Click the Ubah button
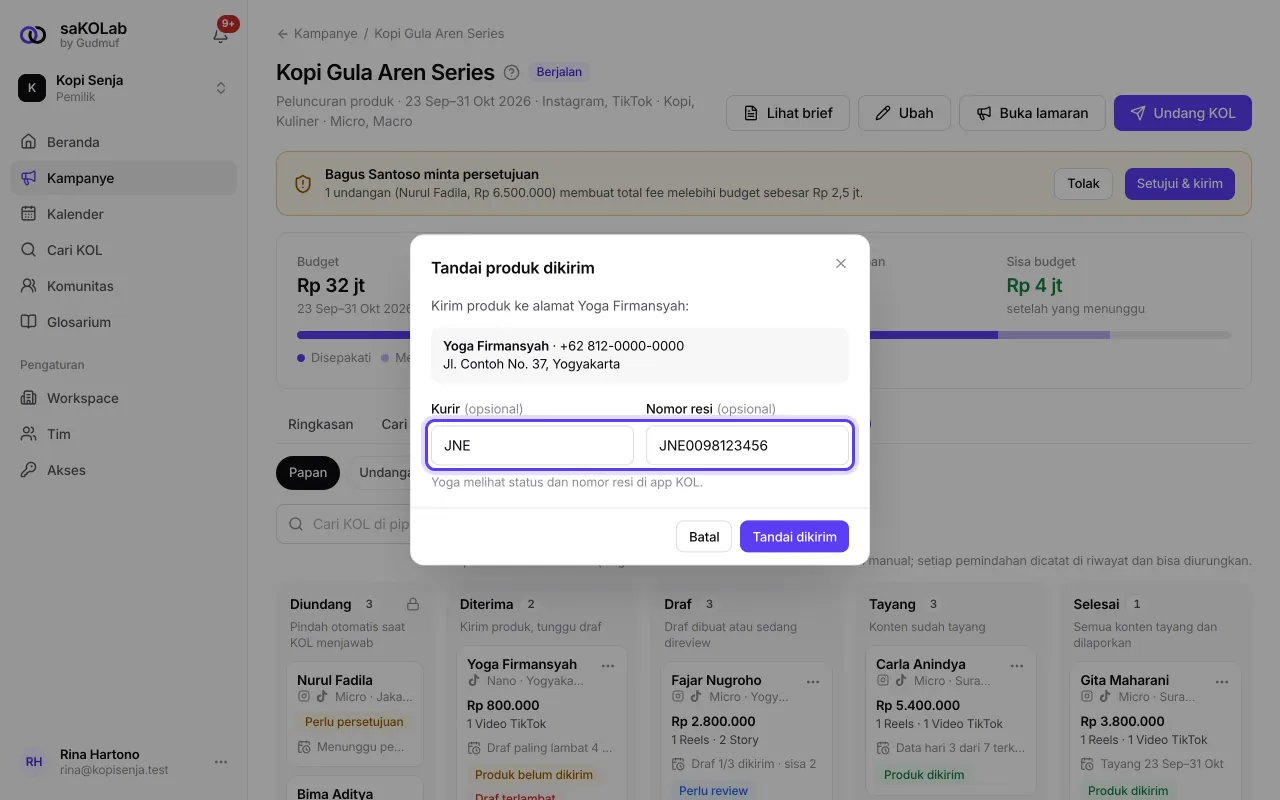 tap(904, 113)
